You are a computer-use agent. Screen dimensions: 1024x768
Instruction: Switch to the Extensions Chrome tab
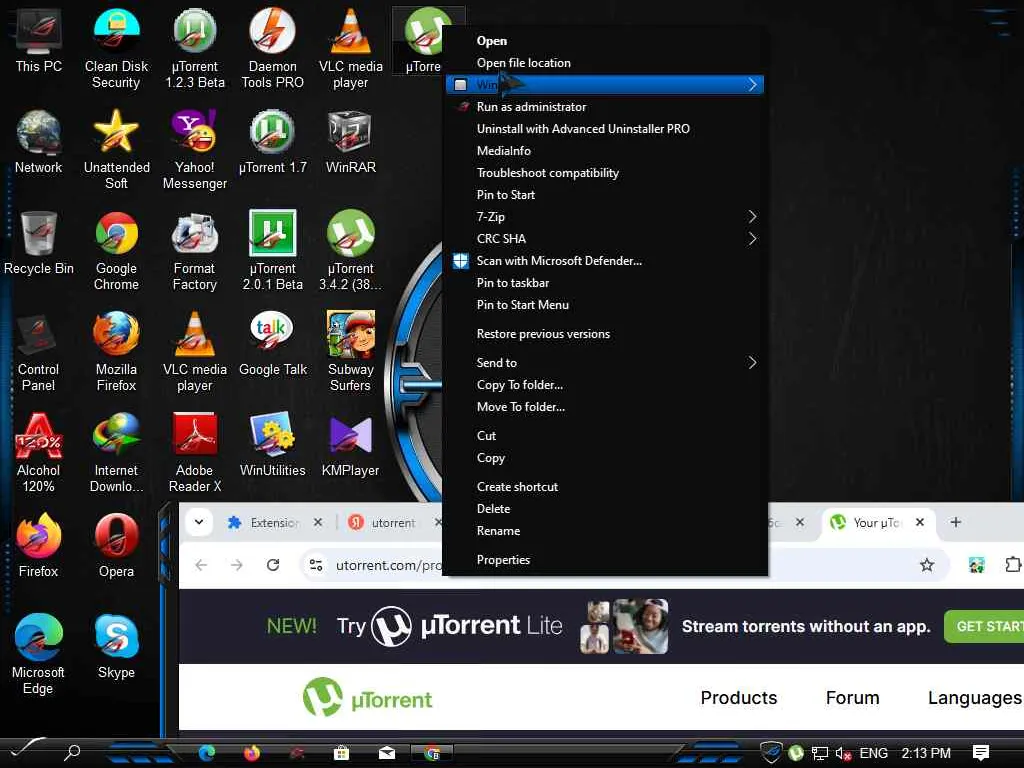pos(274,522)
